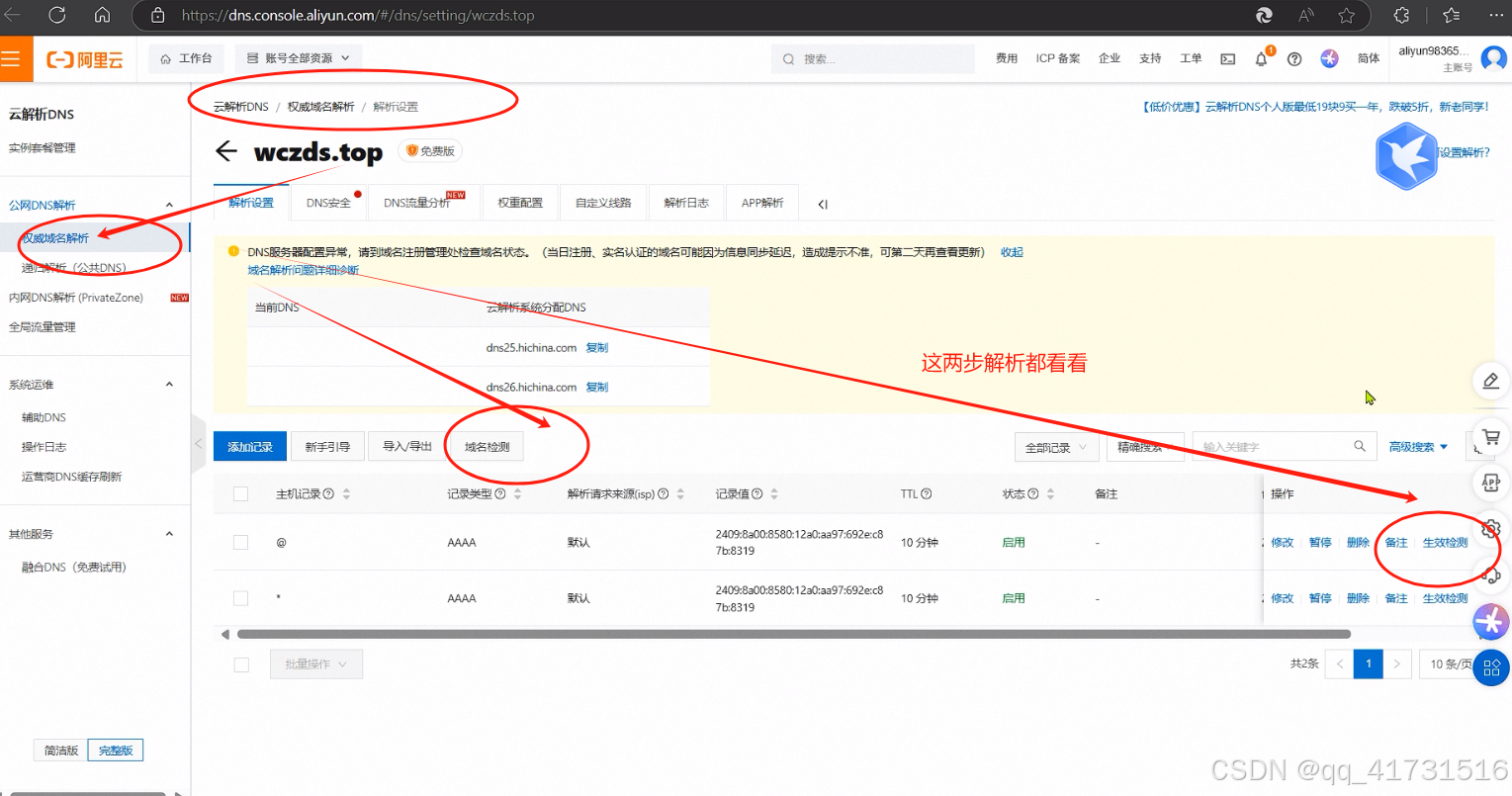Click the header 搜索 input field
Image resolution: width=1512 pixels, height=796 pixels.
873,59
